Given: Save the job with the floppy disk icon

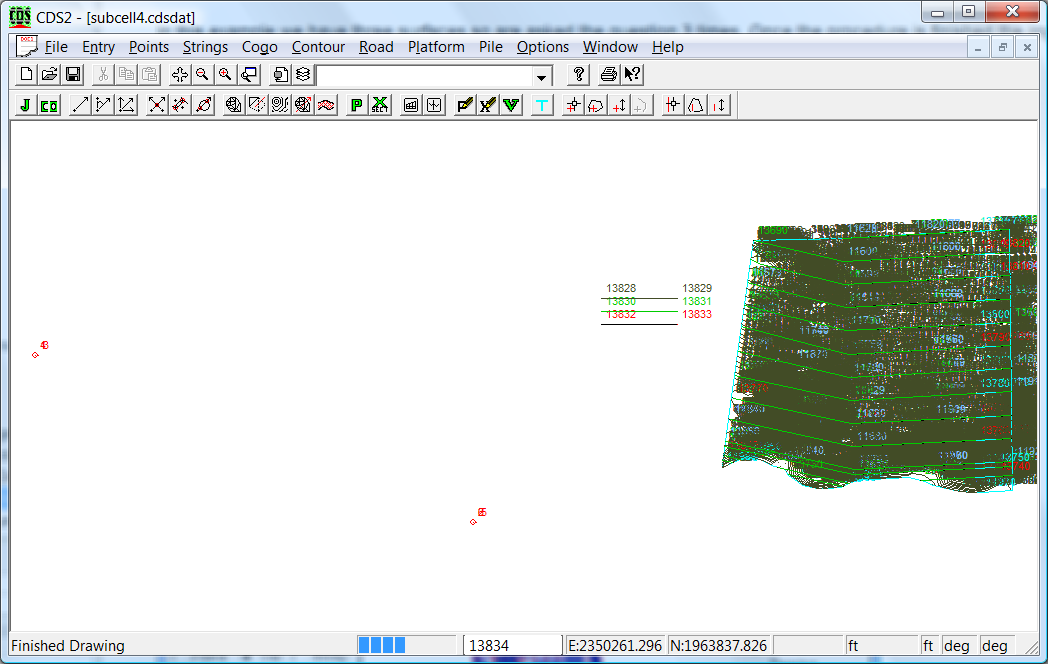Looking at the screenshot, I should click(x=73, y=75).
